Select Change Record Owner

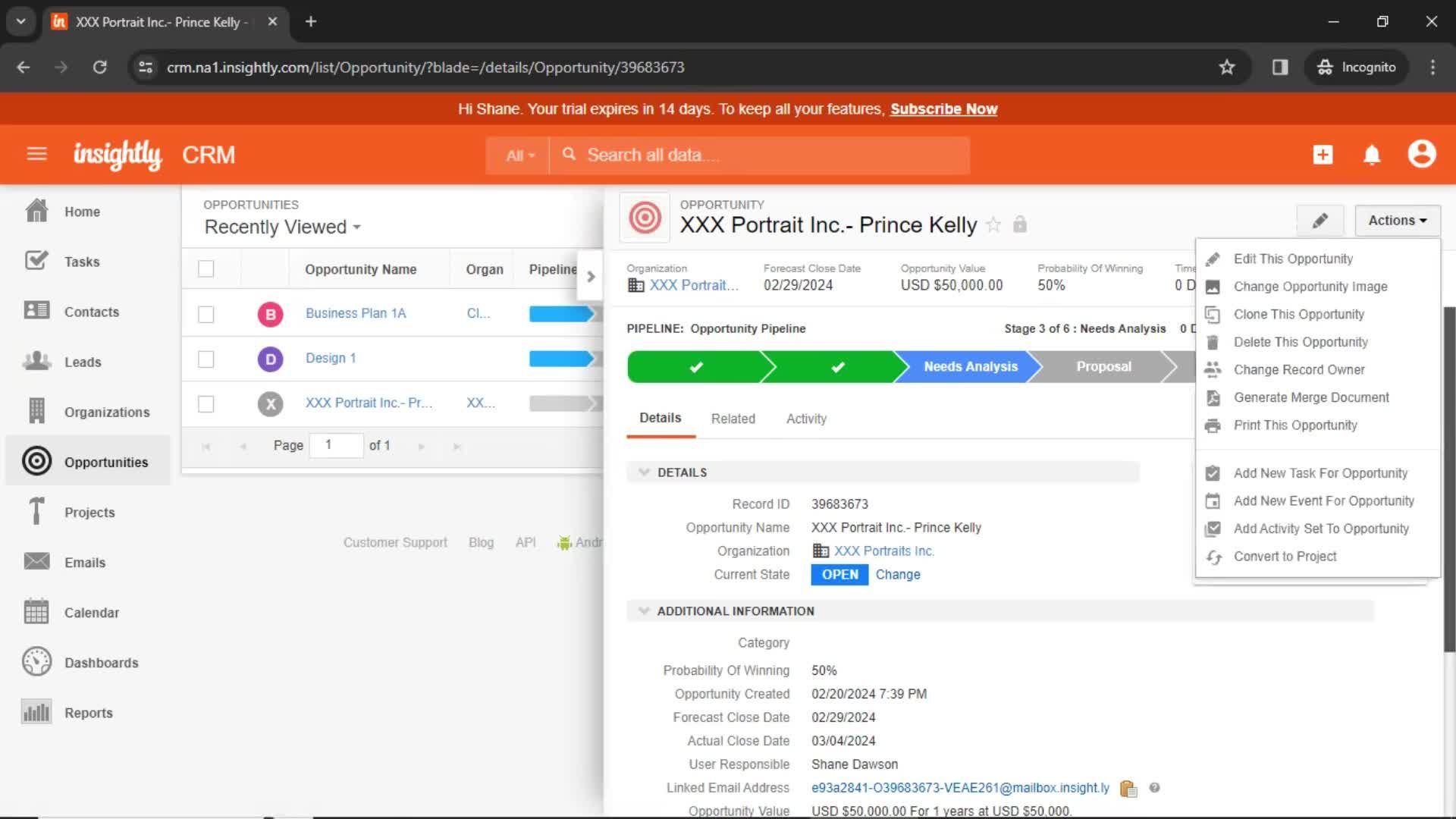tap(1298, 369)
